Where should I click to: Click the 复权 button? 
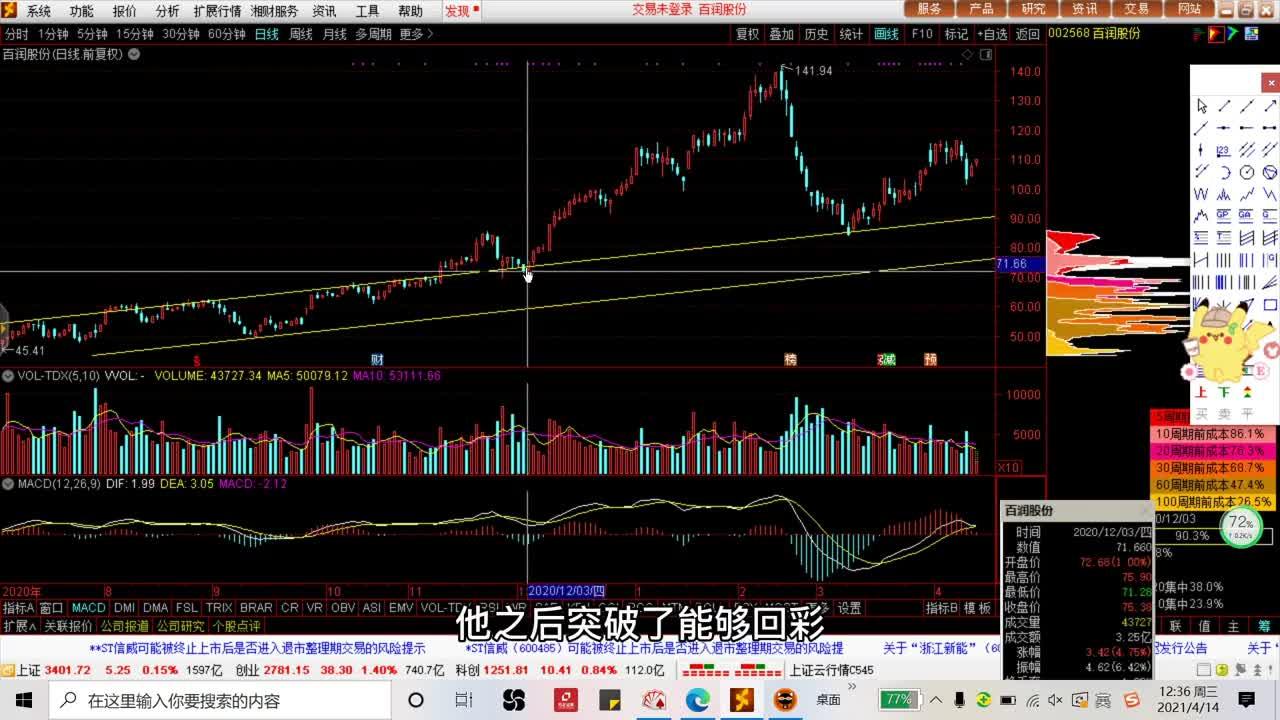click(x=747, y=34)
